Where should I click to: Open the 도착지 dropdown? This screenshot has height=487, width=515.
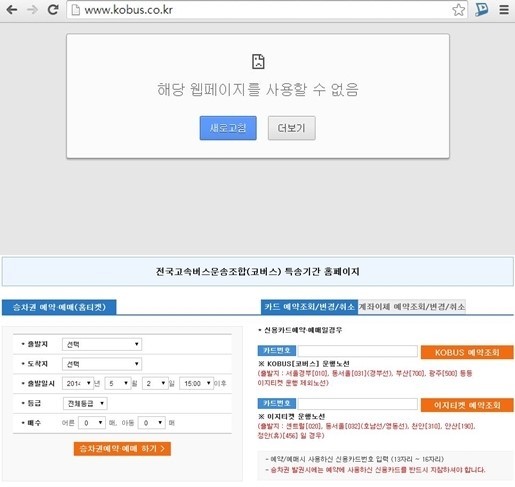pyautogui.click(x=102, y=364)
